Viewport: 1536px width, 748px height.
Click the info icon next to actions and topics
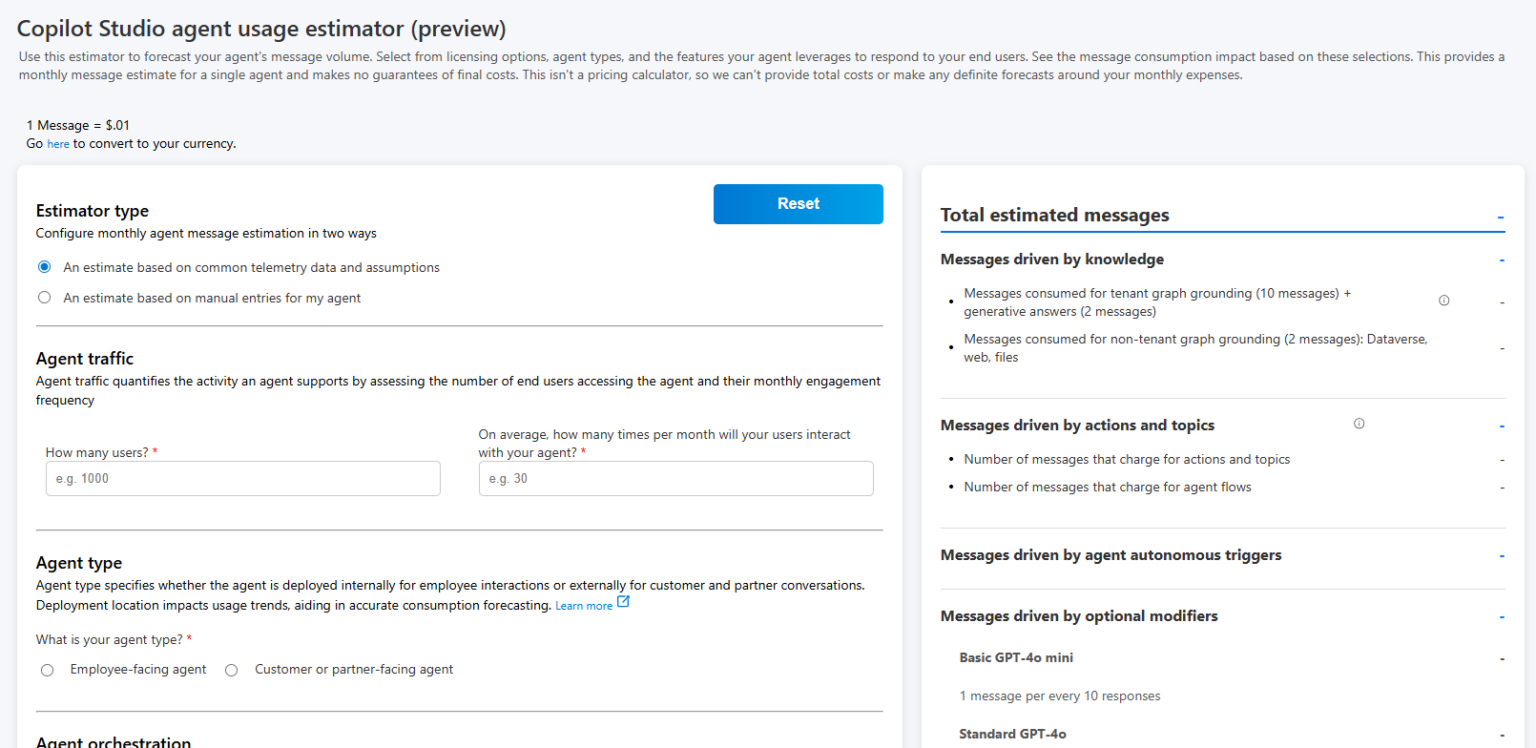point(1358,423)
